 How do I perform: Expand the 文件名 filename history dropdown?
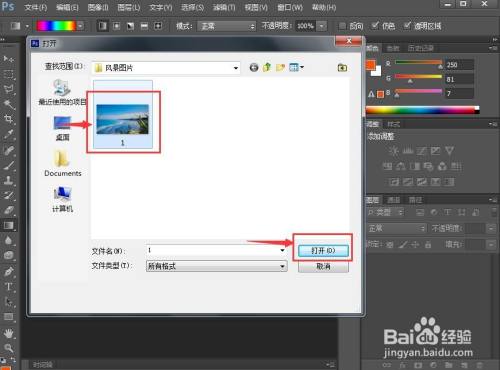pyautogui.click(x=282, y=250)
